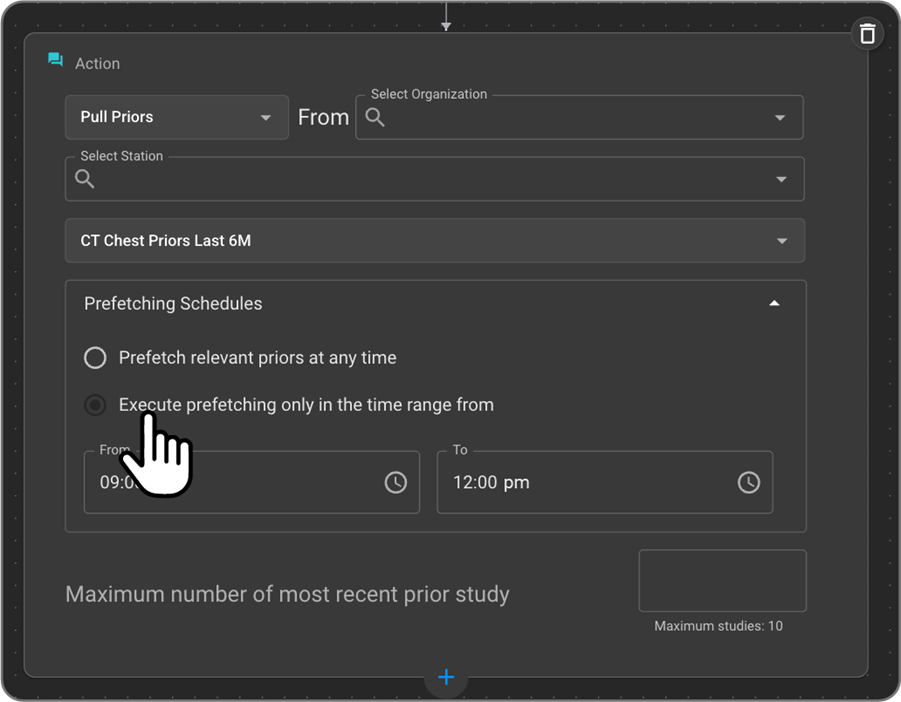Focus the Select Station text field
The image size is (901, 702).
pyautogui.click(x=430, y=180)
